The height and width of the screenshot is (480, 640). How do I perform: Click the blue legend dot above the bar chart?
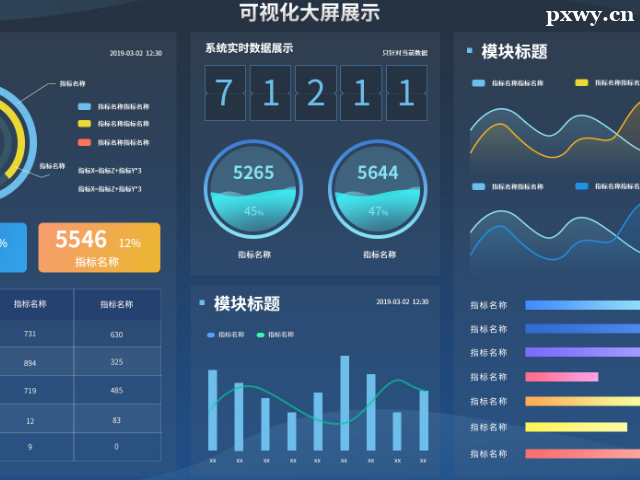[x=211, y=335]
